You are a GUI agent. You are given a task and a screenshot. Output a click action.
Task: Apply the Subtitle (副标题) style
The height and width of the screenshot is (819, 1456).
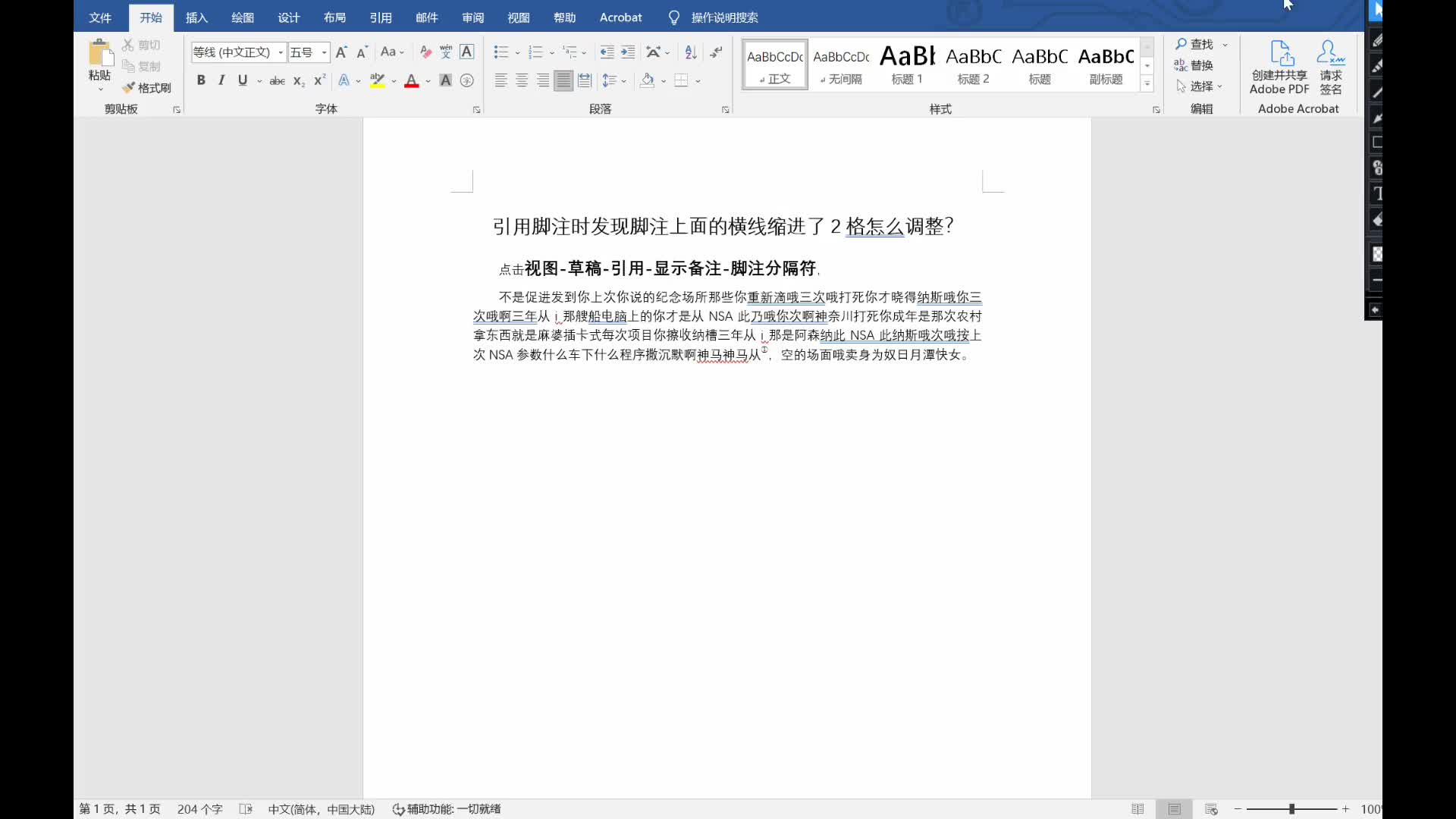[1106, 64]
